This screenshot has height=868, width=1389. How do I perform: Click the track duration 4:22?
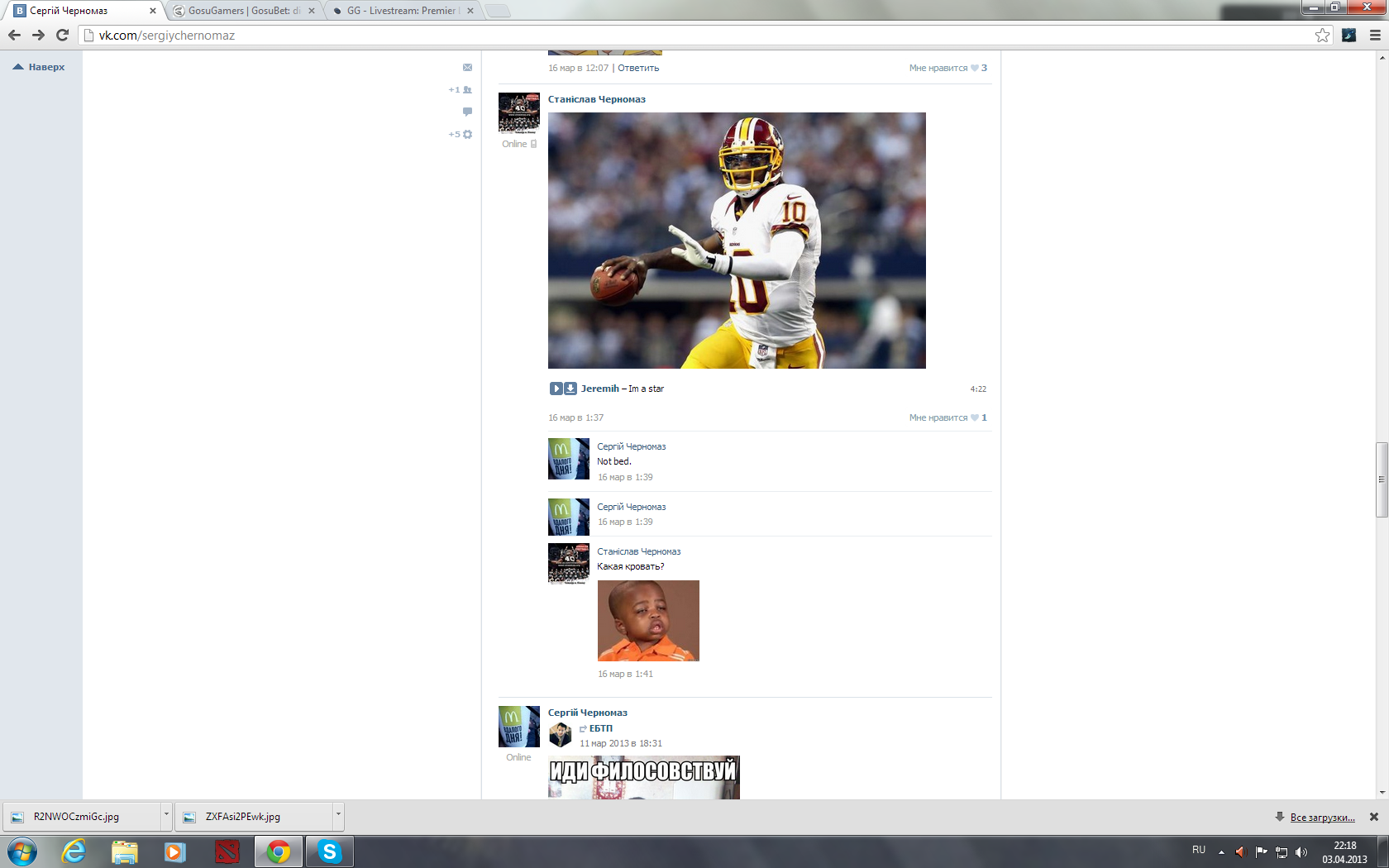978,389
